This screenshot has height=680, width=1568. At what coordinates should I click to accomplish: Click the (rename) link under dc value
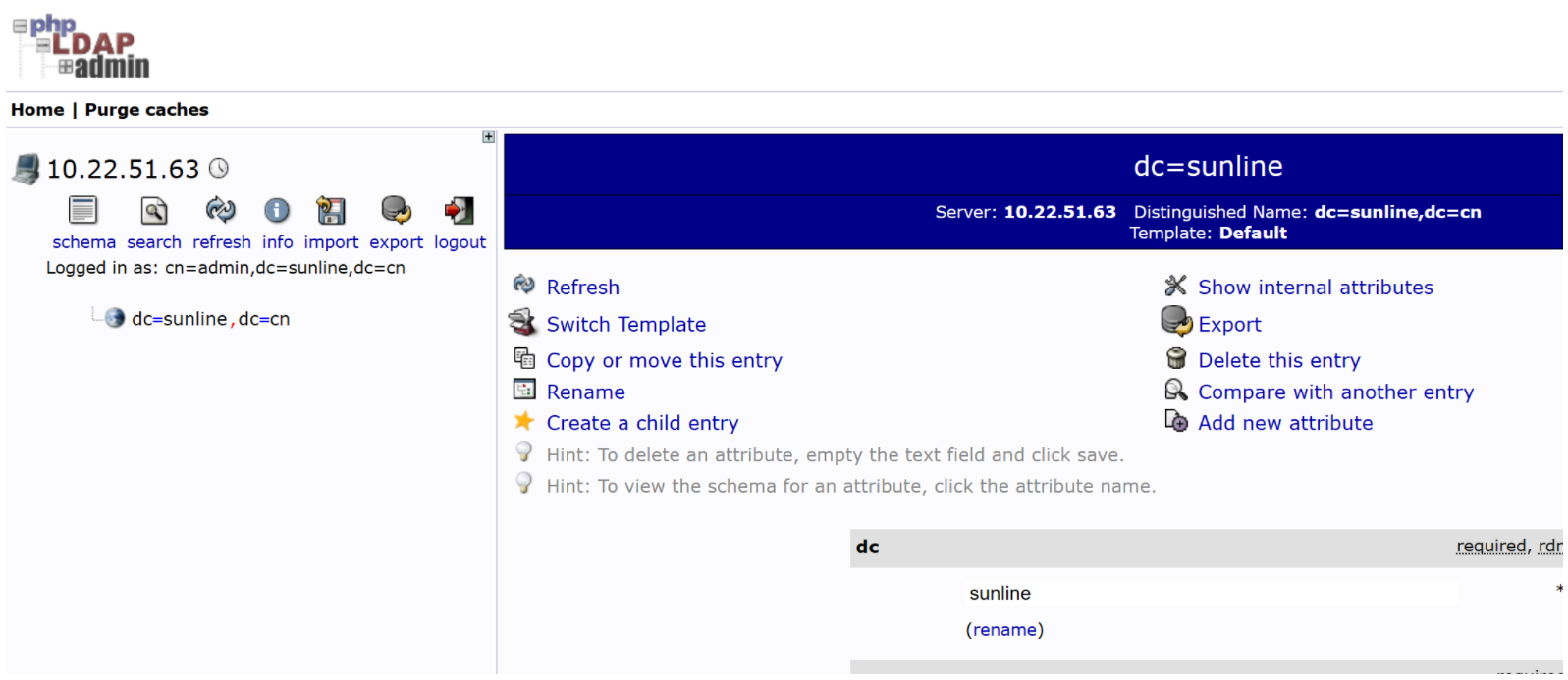[1004, 630]
